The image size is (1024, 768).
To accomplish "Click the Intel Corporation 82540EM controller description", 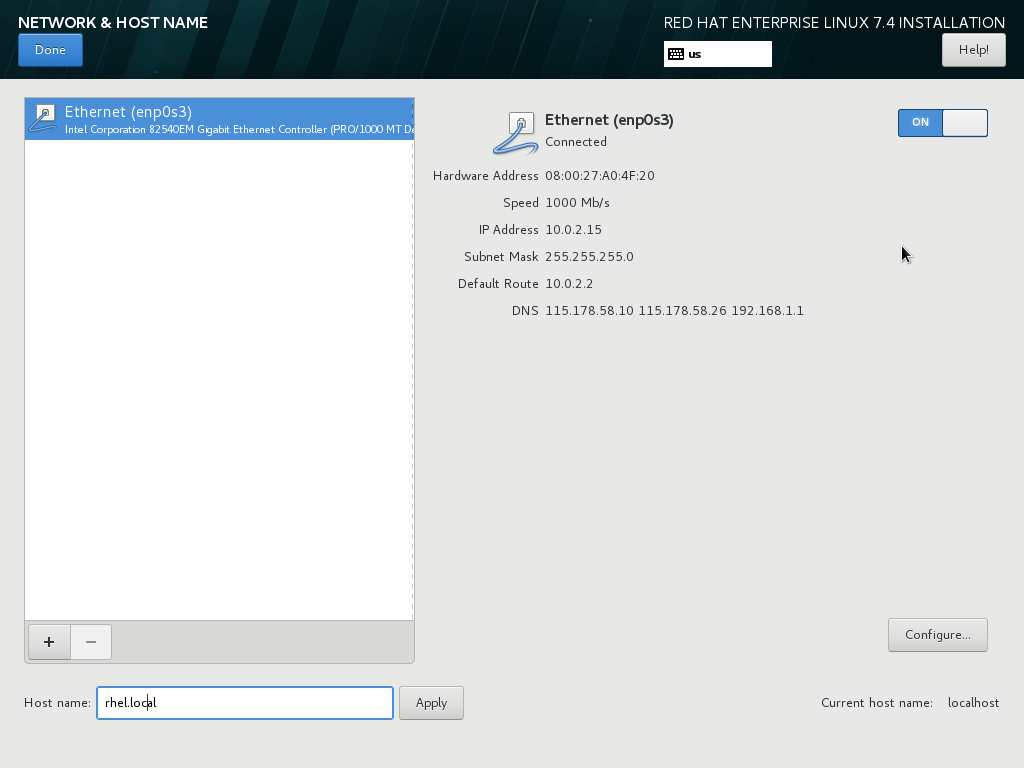I will (239, 129).
